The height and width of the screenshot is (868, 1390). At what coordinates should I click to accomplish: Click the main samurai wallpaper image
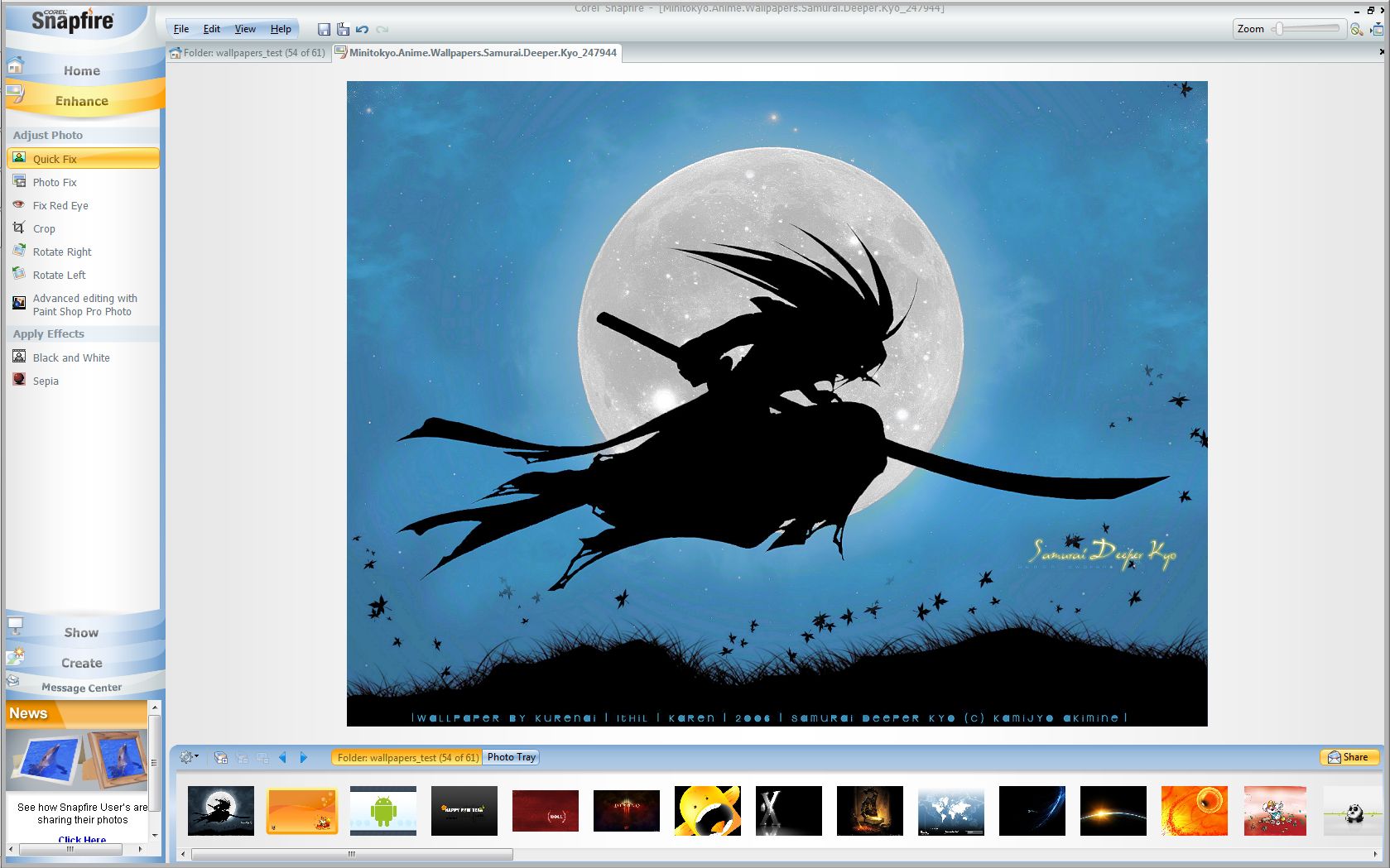[x=777, y=404]
